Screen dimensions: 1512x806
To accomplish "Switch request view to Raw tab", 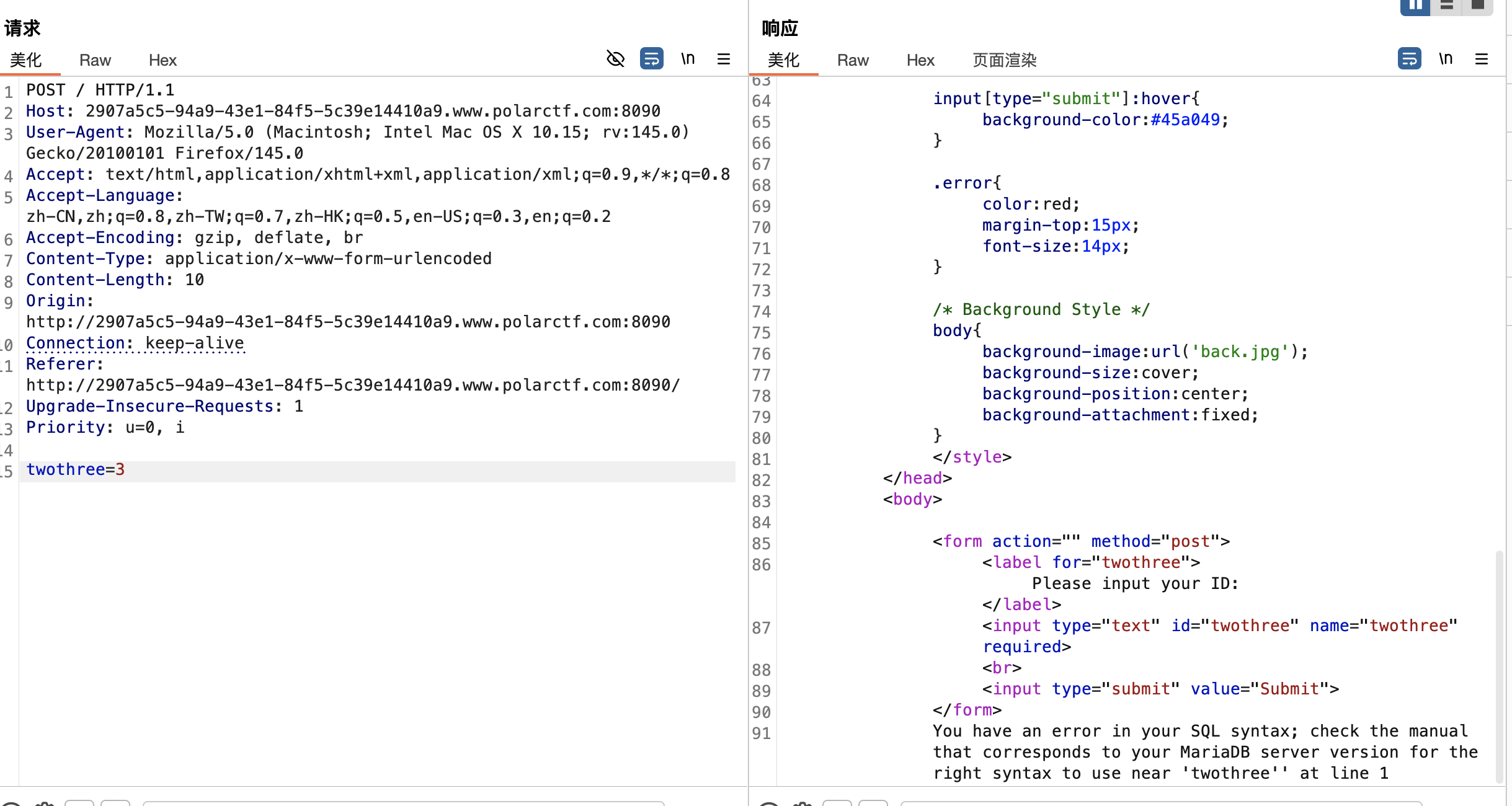I will [95, 60].
